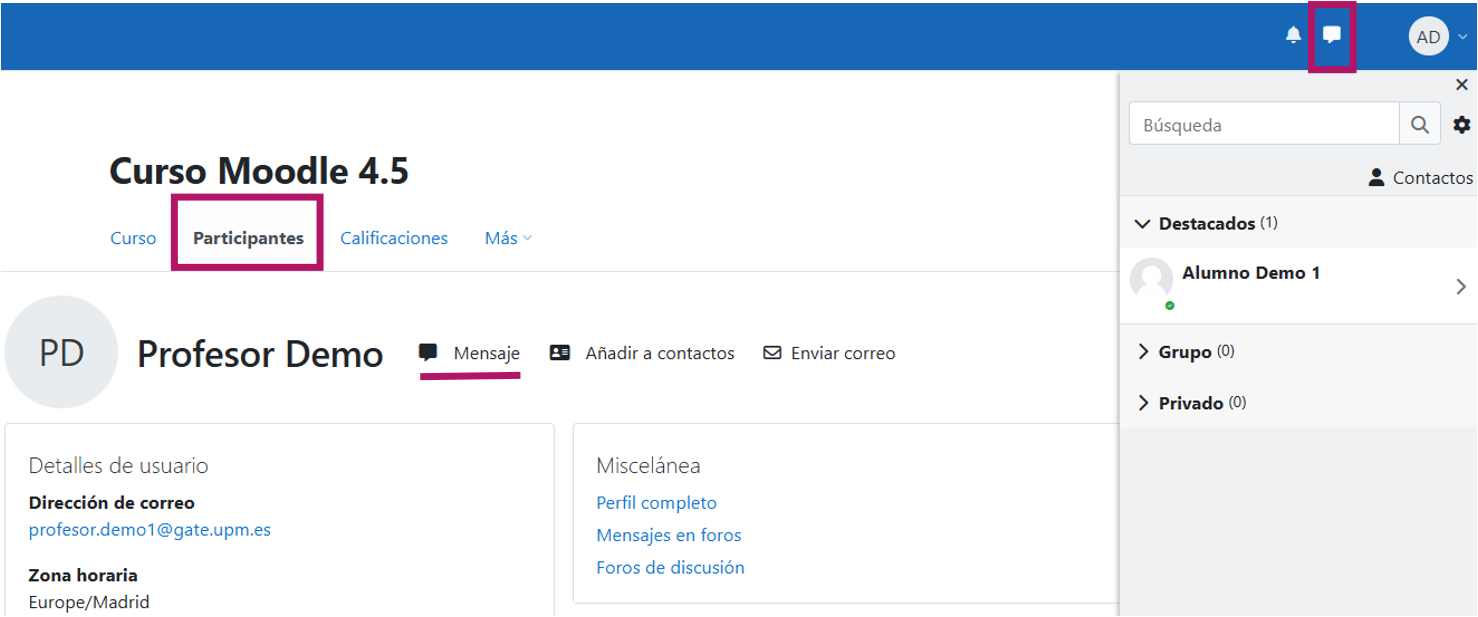Click Alumno Demo 1 profile picture
Image resolution: width=1478 pixels, height=617 pixels.
[x=1151, y=279]
